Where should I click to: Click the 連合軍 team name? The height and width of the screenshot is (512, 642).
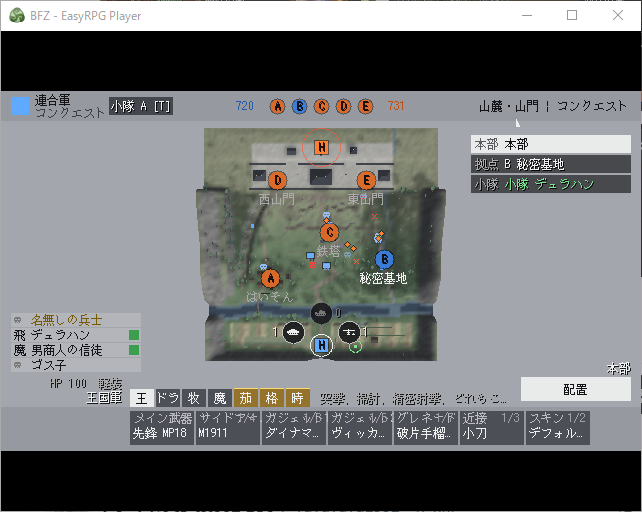52,100
